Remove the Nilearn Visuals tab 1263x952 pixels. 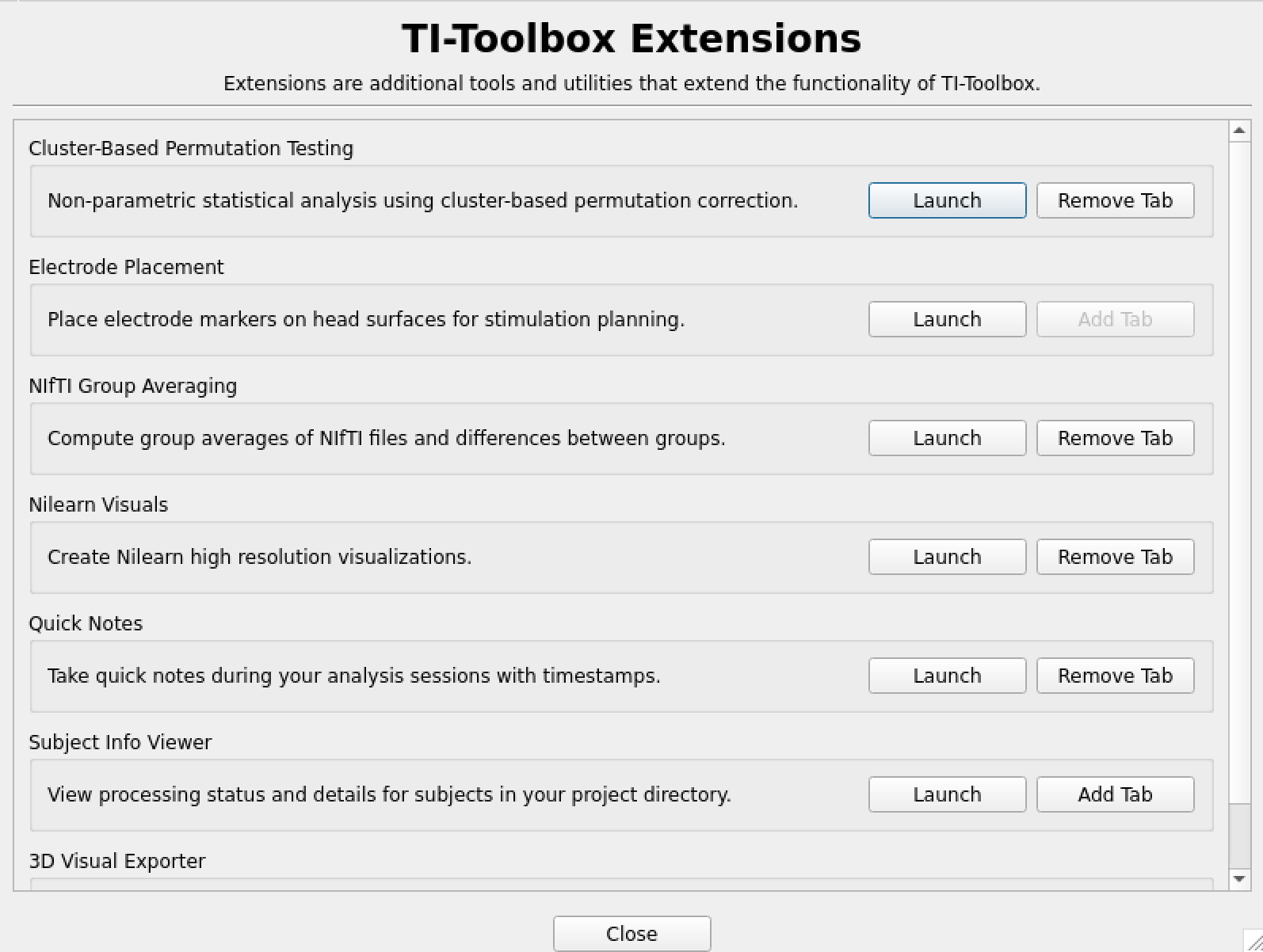coord(1115,556)
